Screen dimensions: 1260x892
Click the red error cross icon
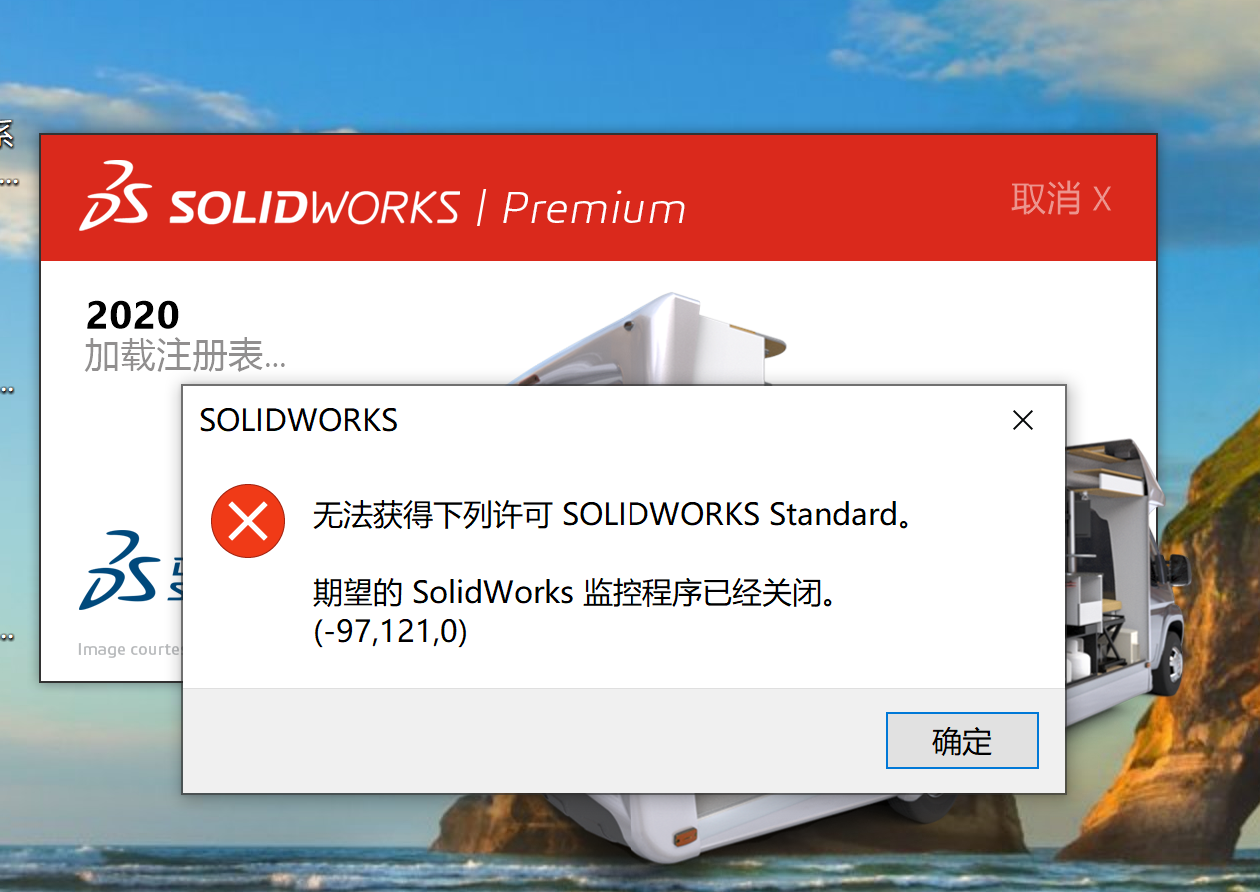click(248, 522)
